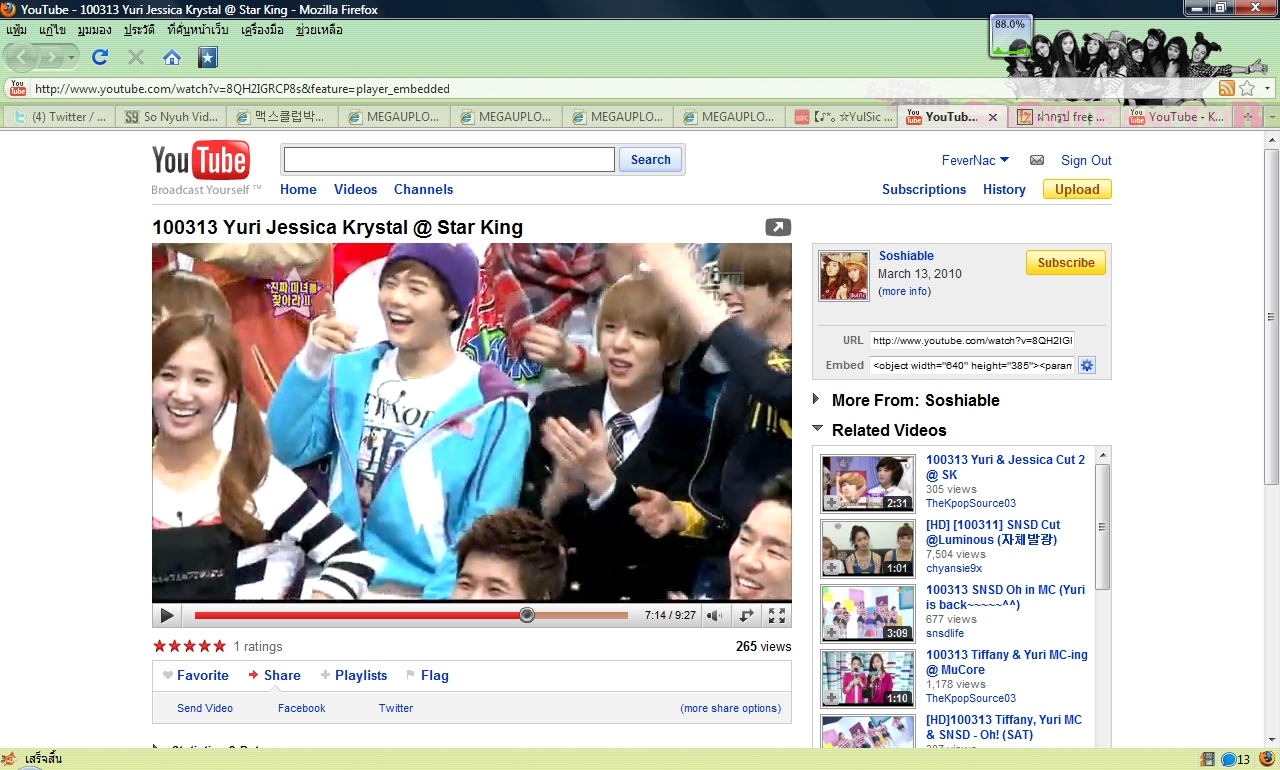Bookmark this page with the star icon
Viewport: 1280px width, 770px height.
pyautogui.click(x=1247, y=88)
